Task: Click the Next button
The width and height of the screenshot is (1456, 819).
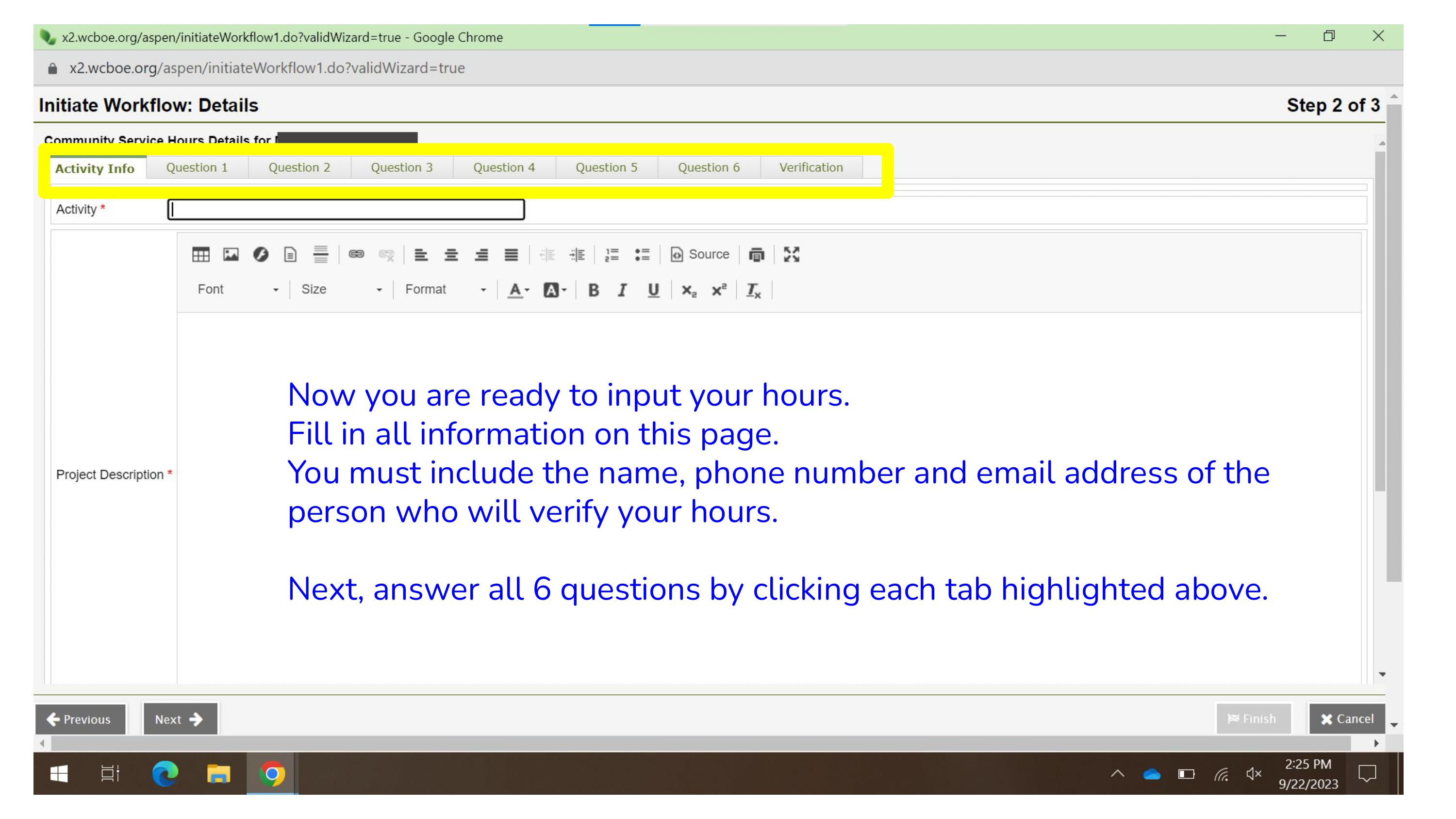Action: coord(180,719)
